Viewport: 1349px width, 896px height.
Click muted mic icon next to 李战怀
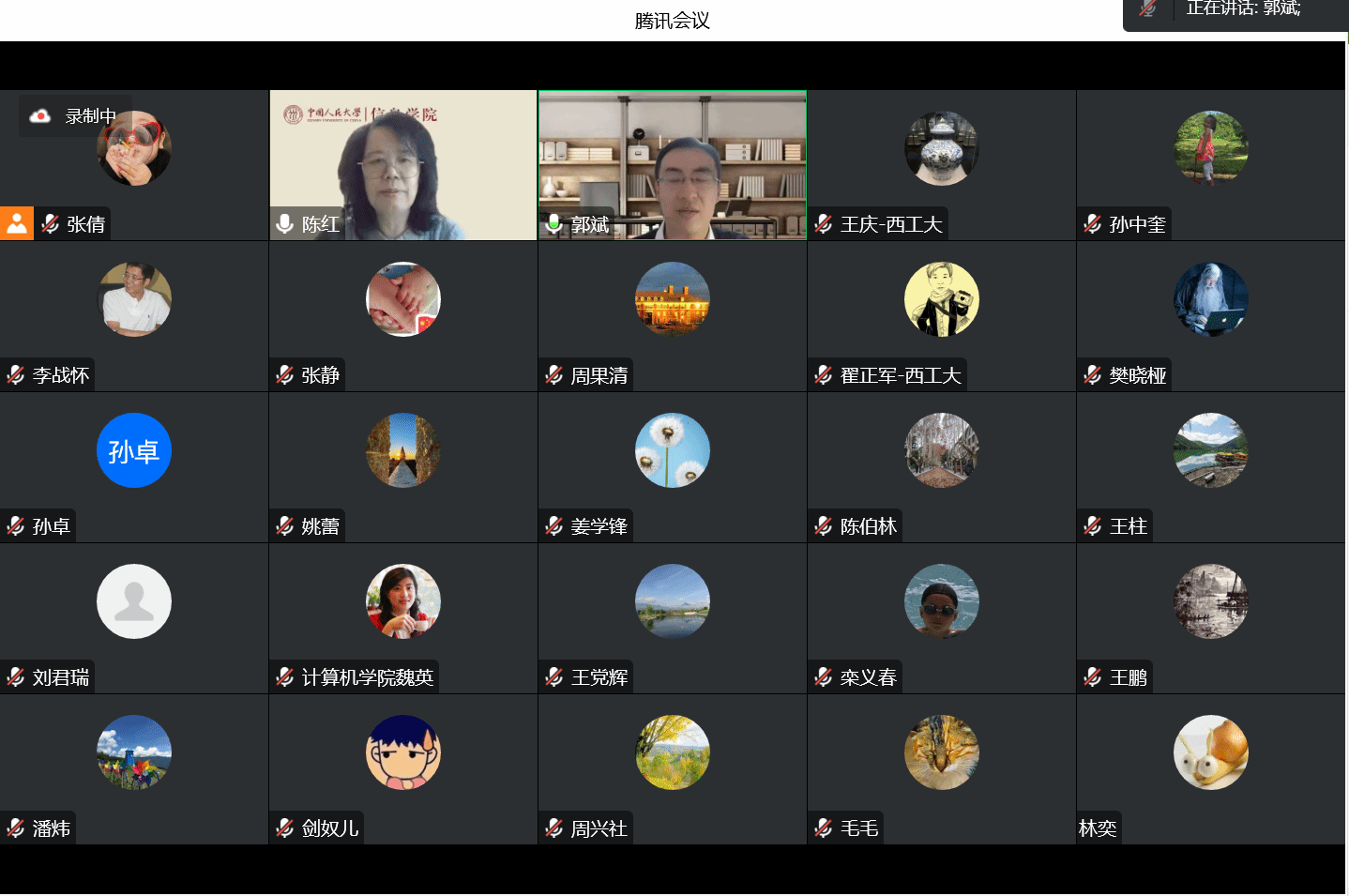tap(16, 375)
